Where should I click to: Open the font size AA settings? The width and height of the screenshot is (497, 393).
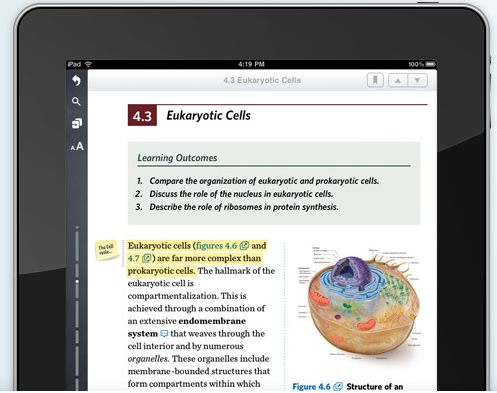click(x=77, y=146)
